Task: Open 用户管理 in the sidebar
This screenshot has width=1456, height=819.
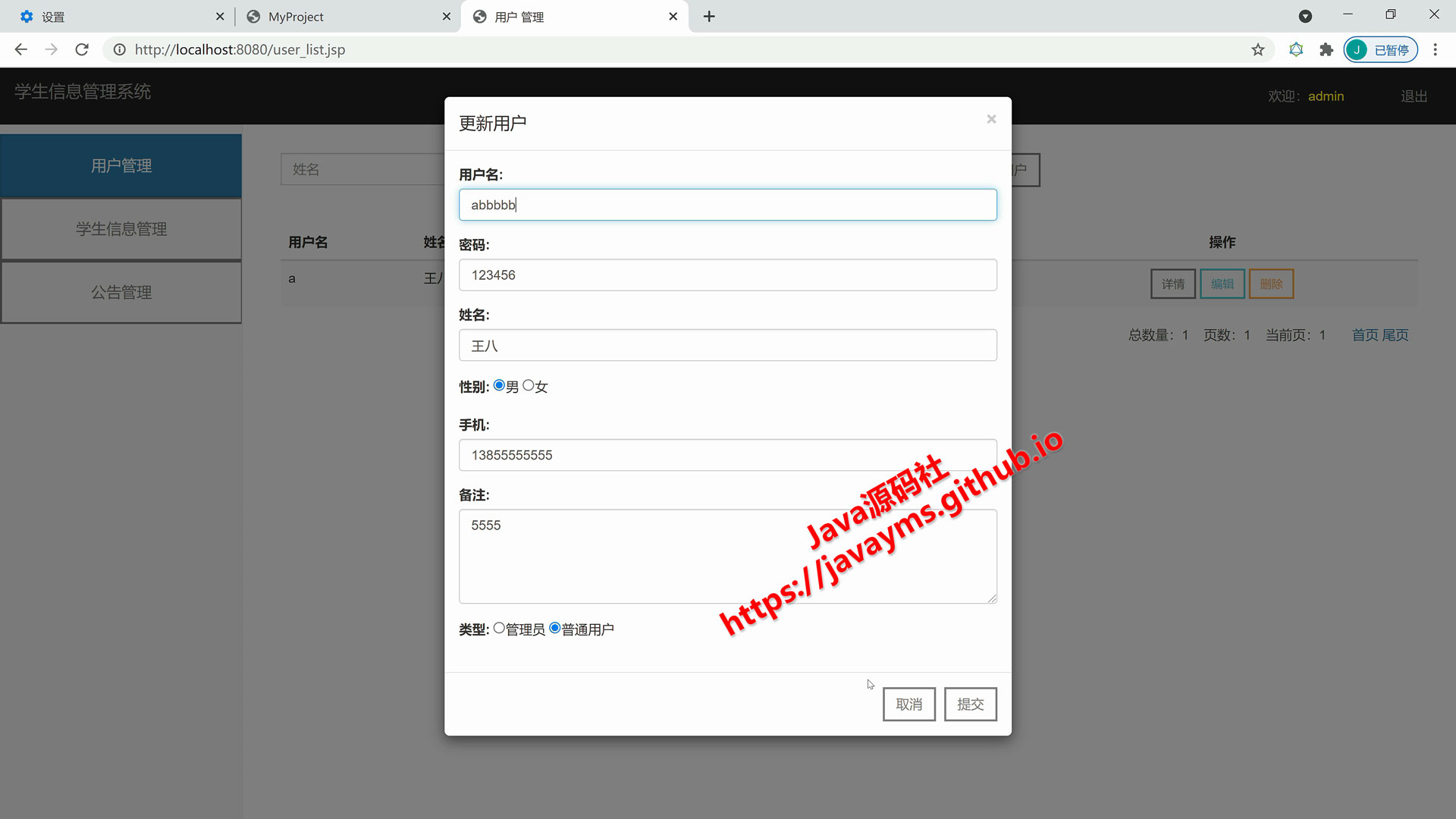Action: [121, 166]
